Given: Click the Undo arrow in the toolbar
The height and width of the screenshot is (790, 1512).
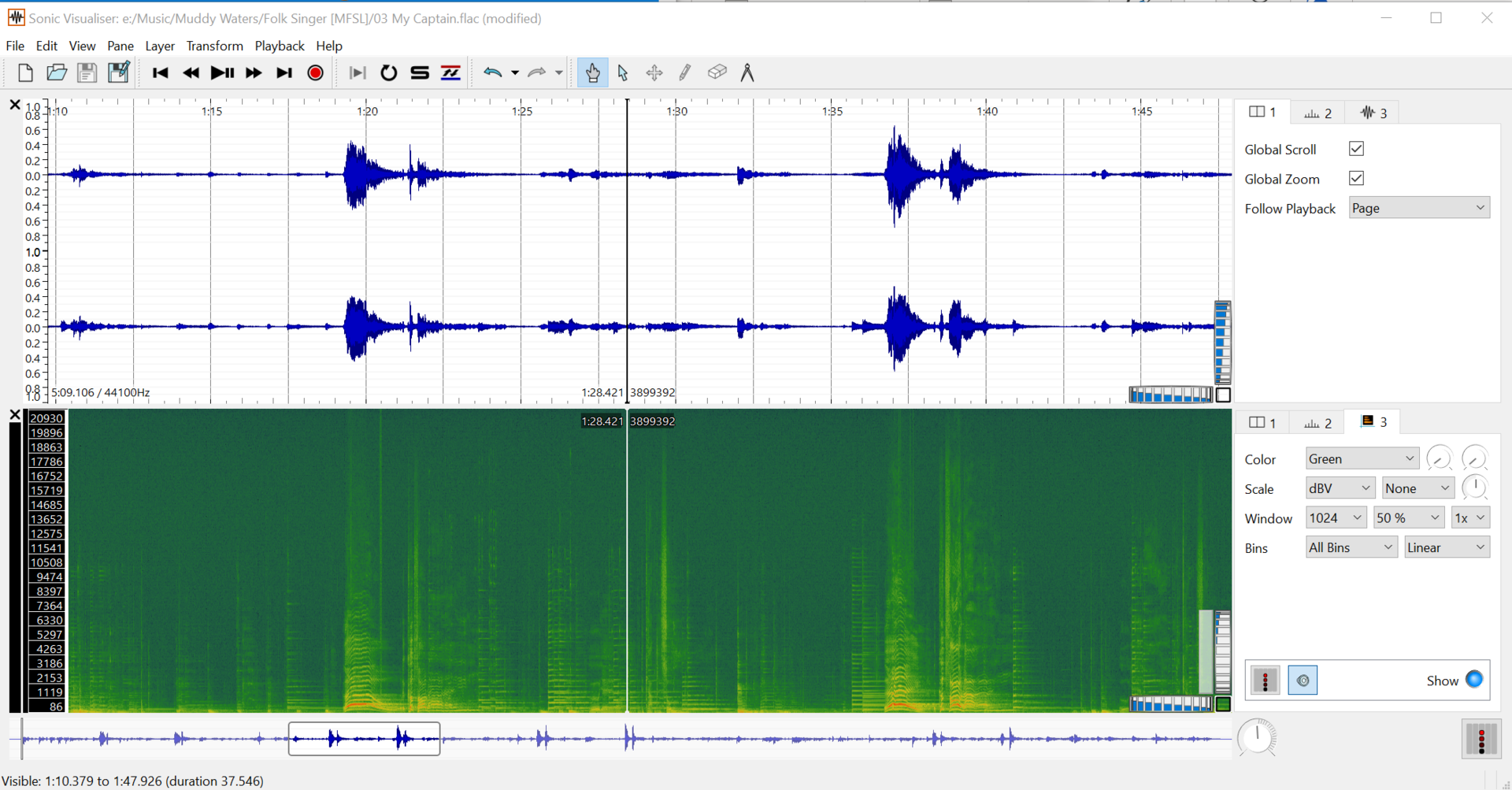Looking at the screenshot, I should point(493,73).
